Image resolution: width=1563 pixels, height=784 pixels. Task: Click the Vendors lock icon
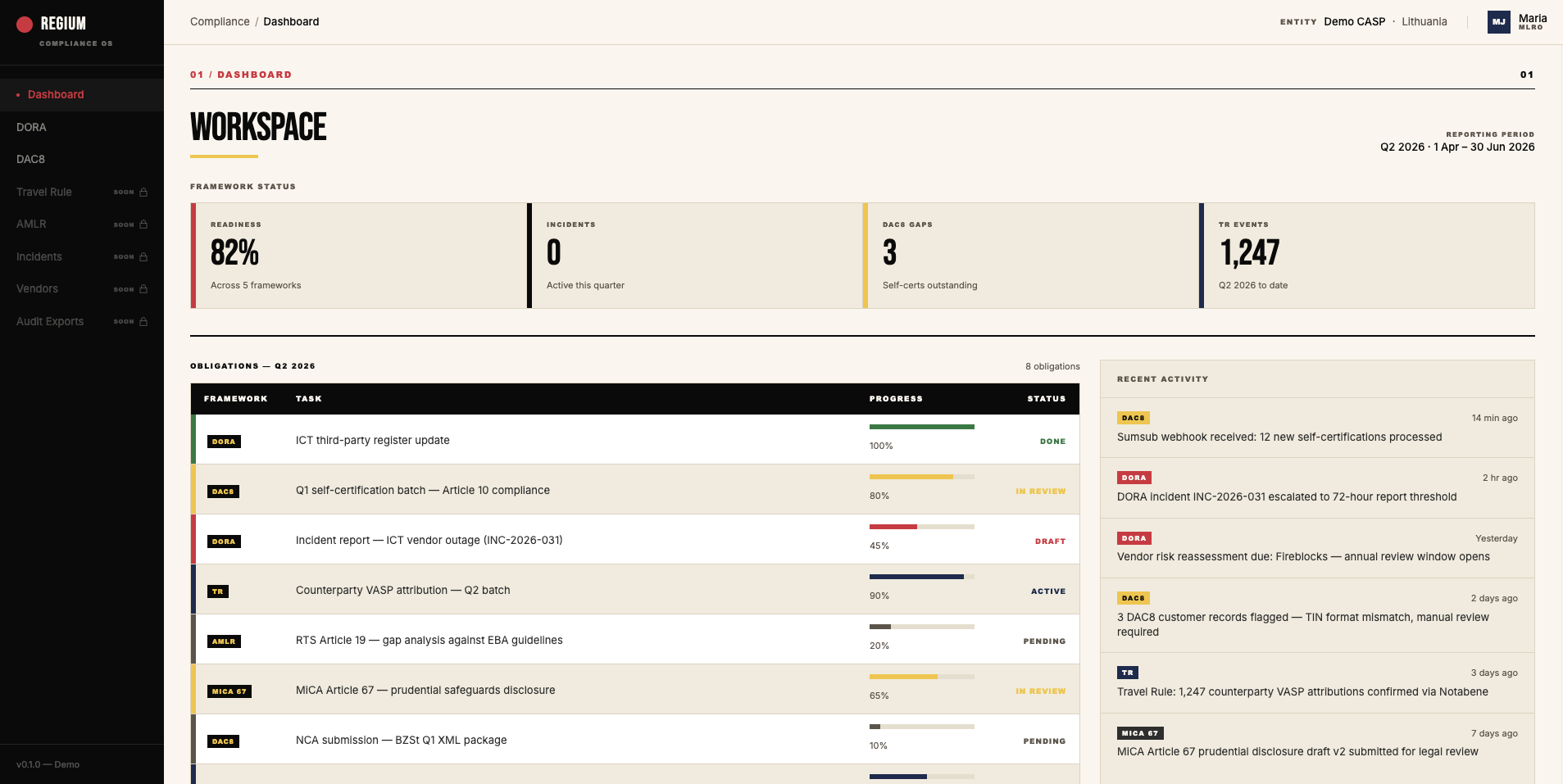point(143,289)
